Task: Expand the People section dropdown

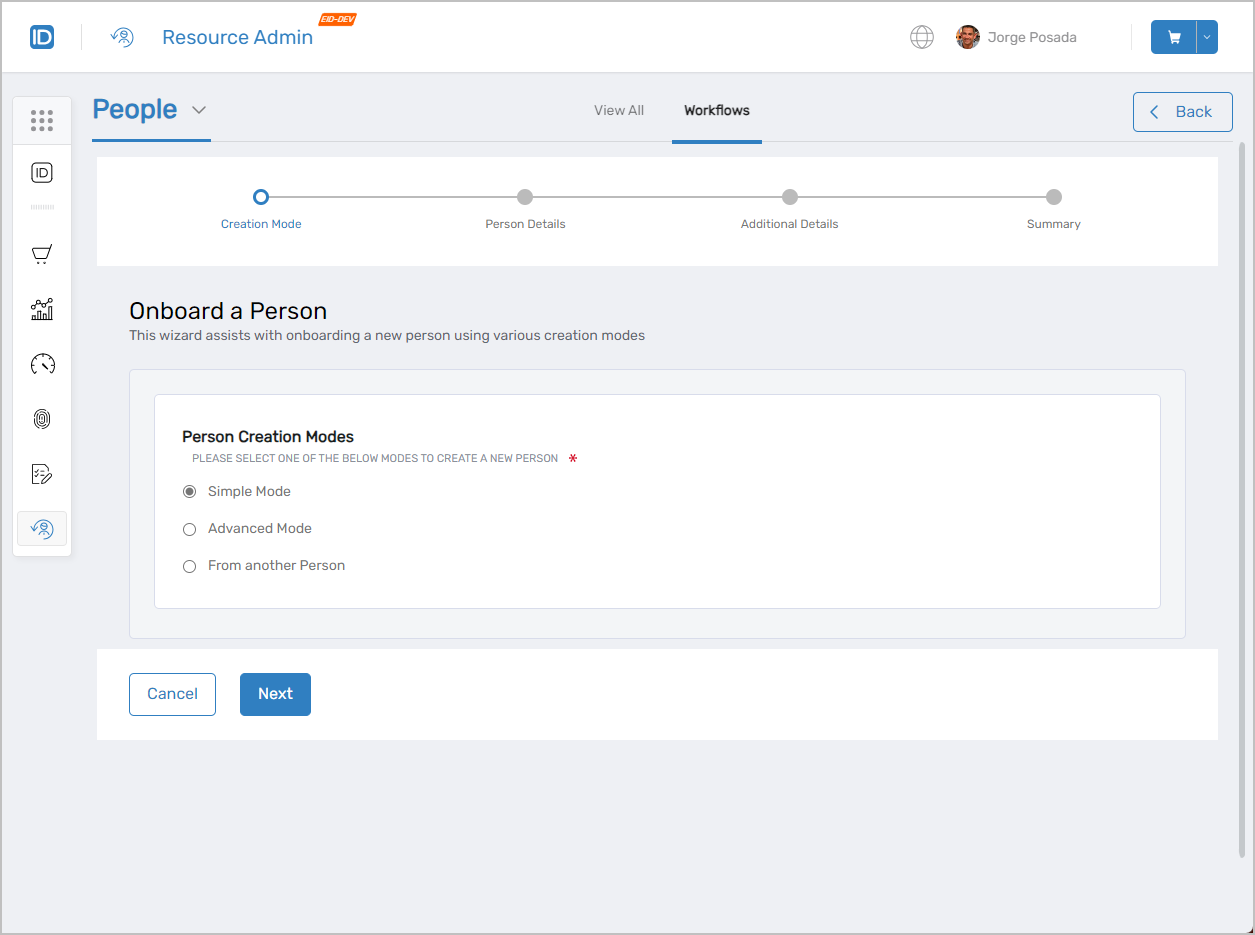Action: (x=197, y=110)
